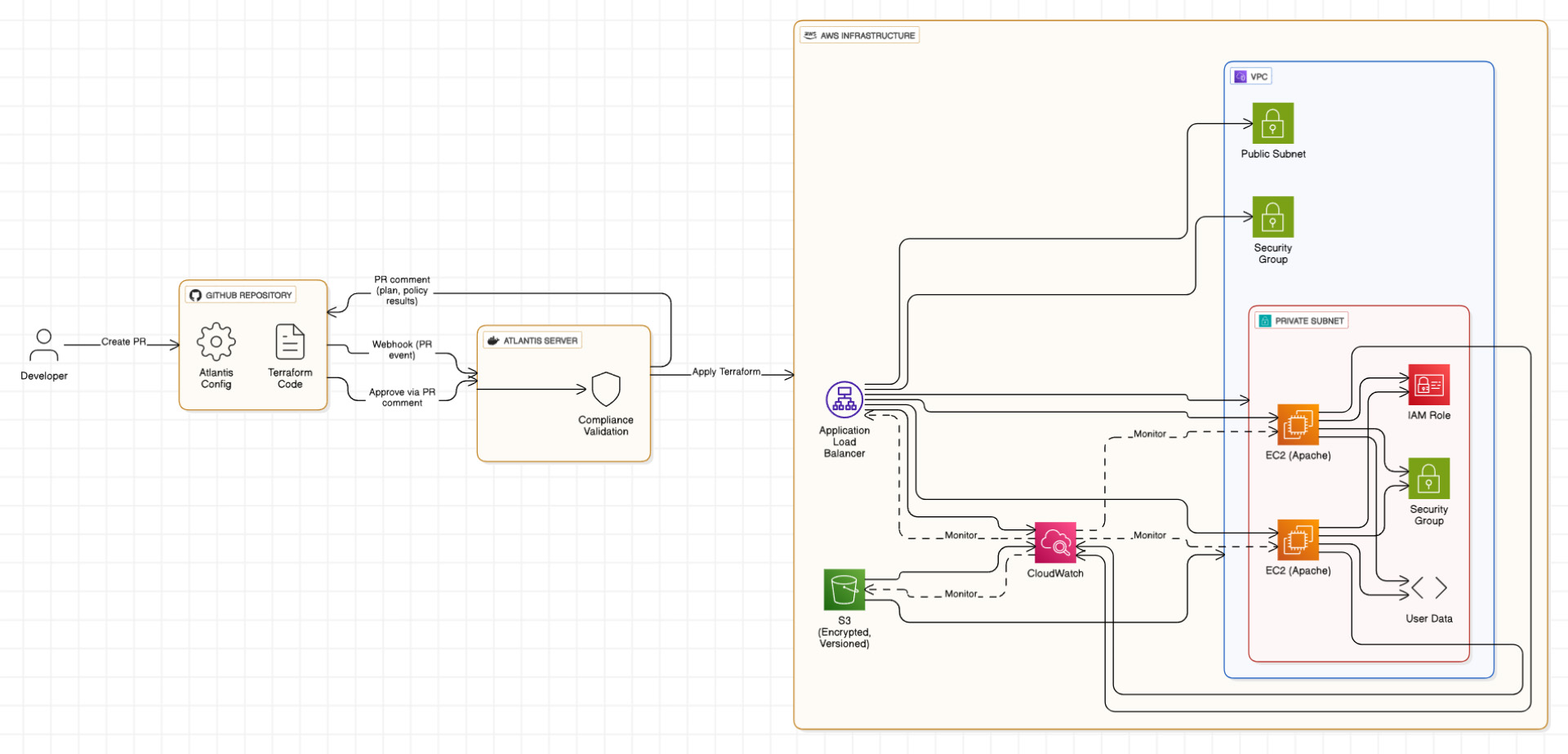
Task: Select the Monitor label right of CloudWatch
Action: [x=1150, y=535]
